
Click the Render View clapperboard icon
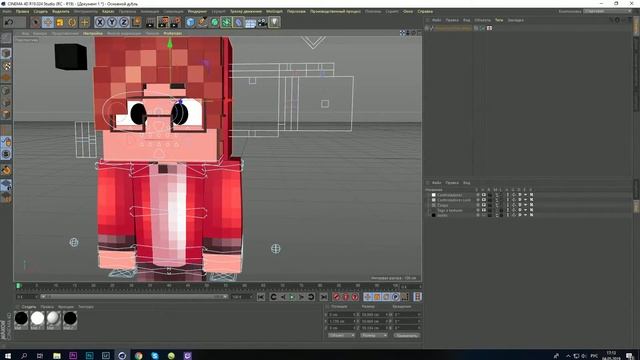pyautogui.click(x=151, y=22)
